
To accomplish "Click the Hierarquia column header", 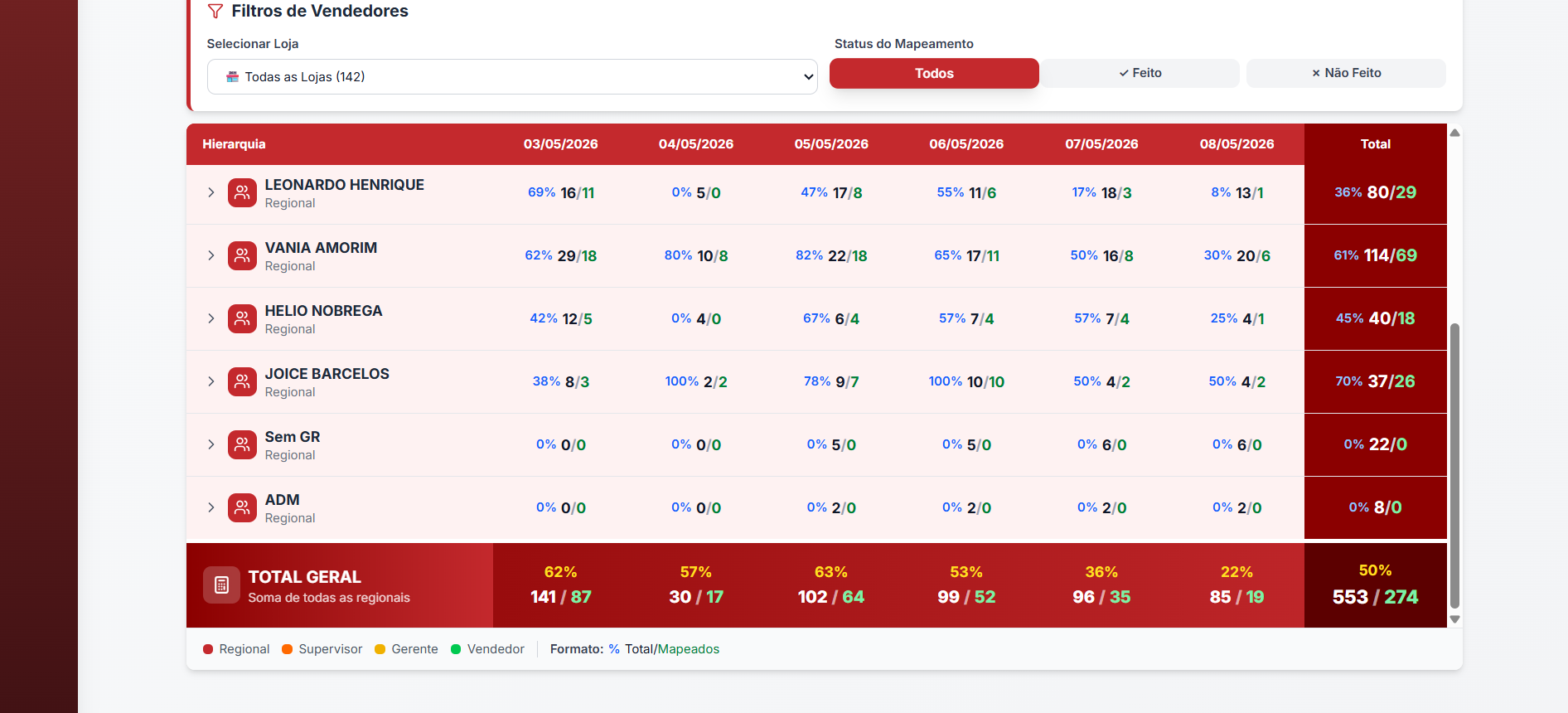I will (x=234, y=144).
